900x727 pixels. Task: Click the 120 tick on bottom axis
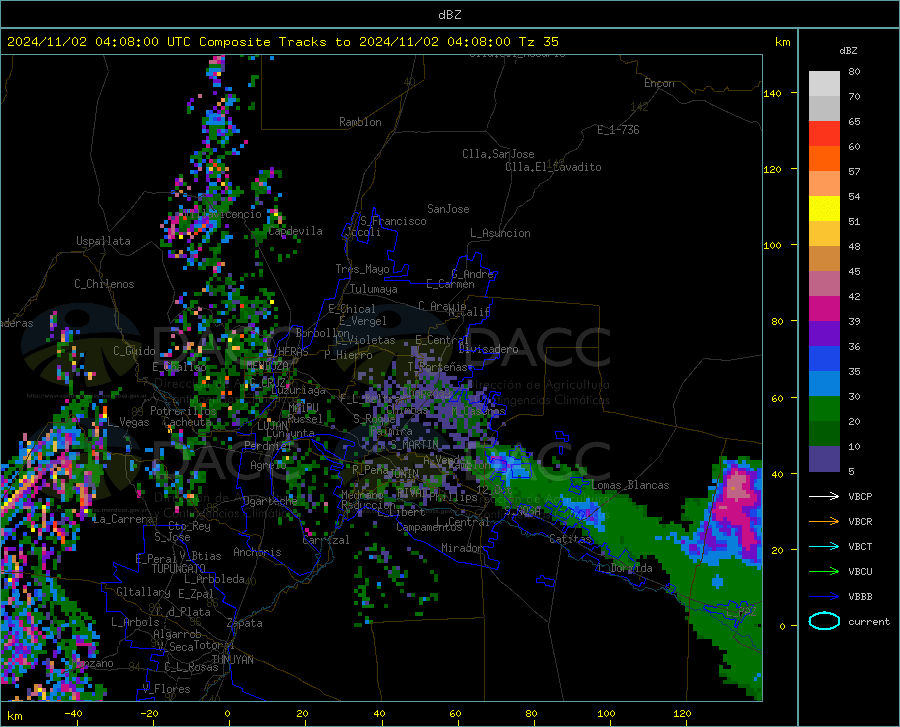pos(682,713)
